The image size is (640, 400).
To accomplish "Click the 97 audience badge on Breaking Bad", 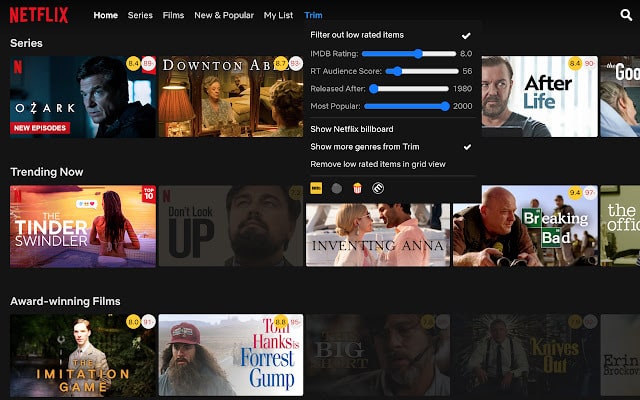I will point(590,193).
